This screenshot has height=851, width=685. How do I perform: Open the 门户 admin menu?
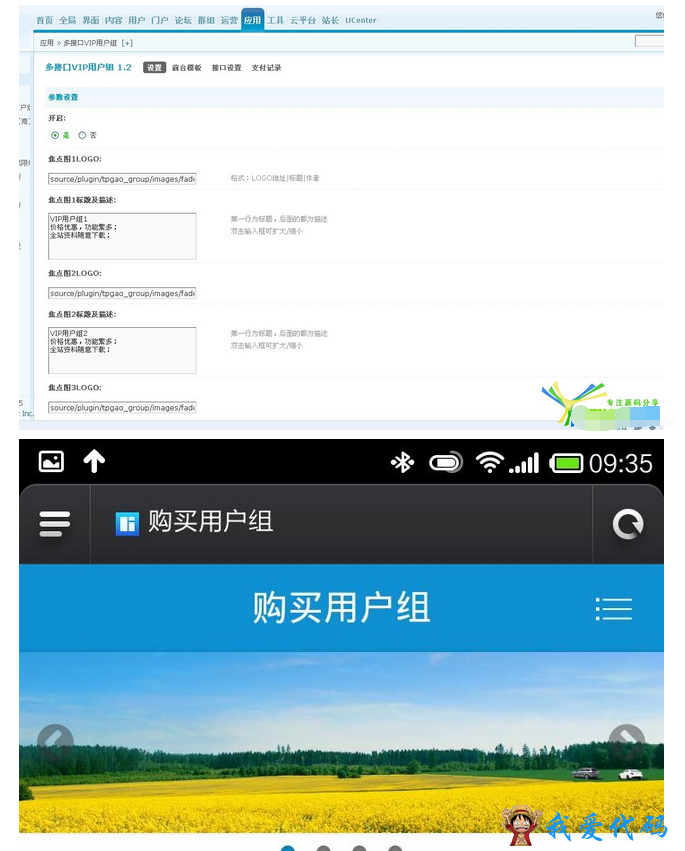tap(160, 20)
